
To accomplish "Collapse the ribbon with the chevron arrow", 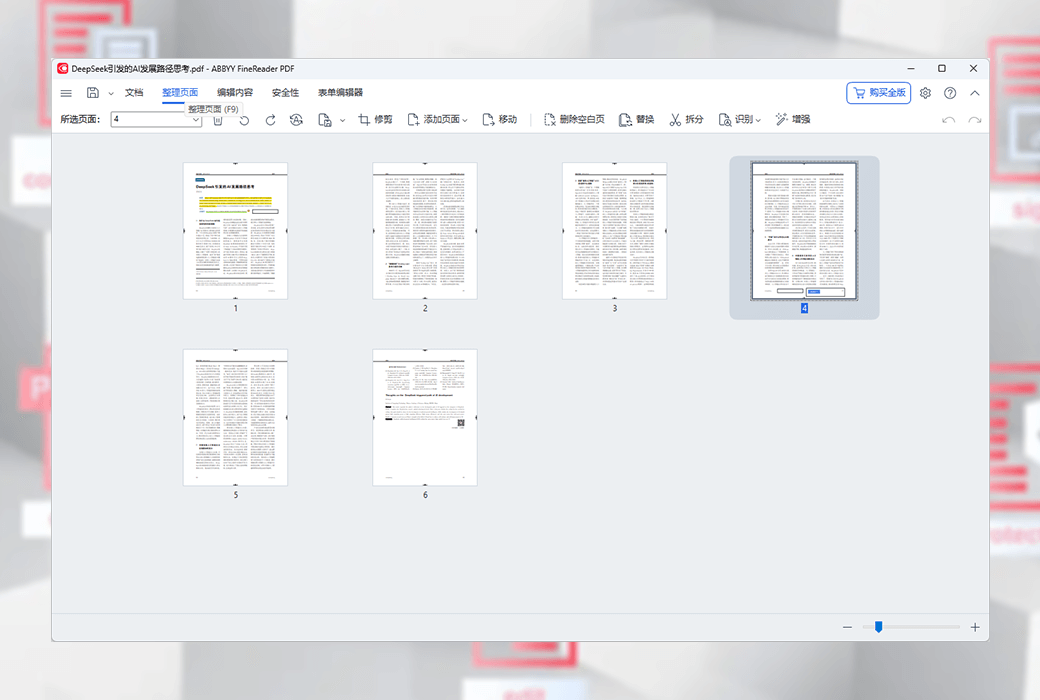I will [x=975, y=93].
